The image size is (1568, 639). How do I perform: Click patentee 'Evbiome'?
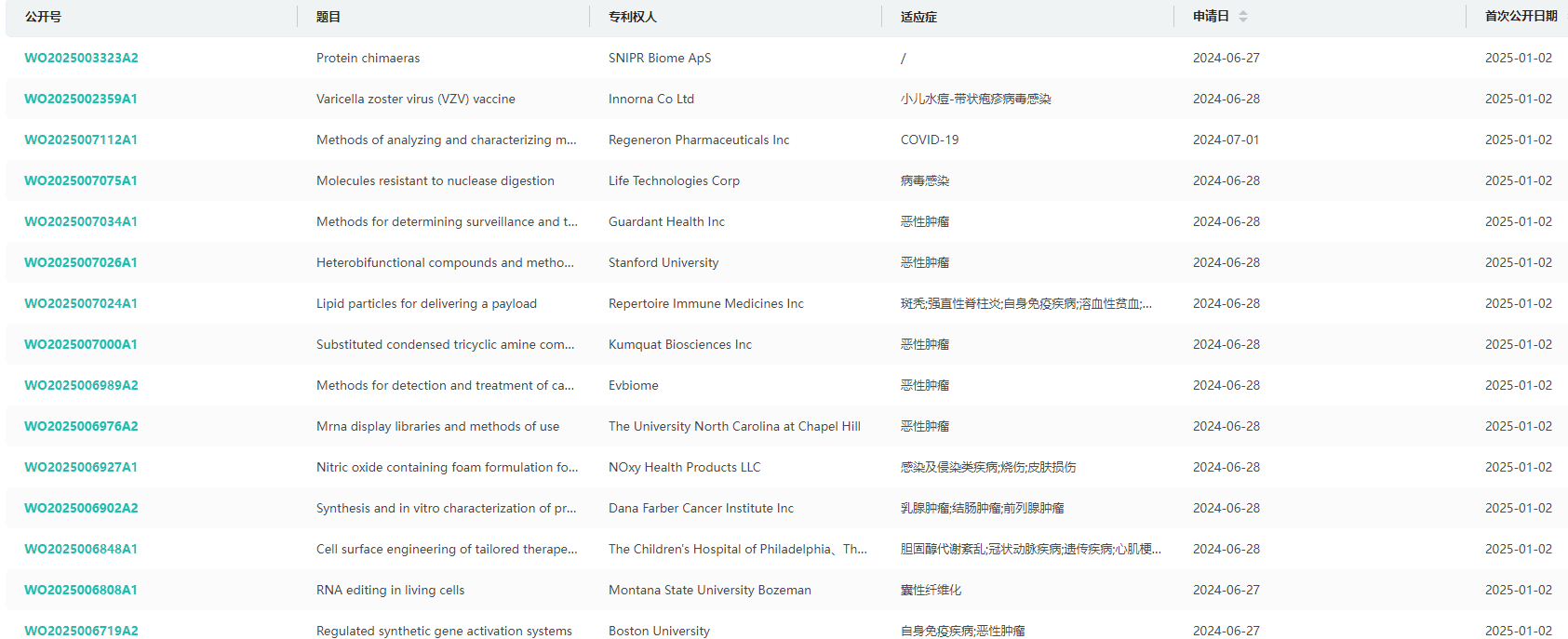pos(634,385)
